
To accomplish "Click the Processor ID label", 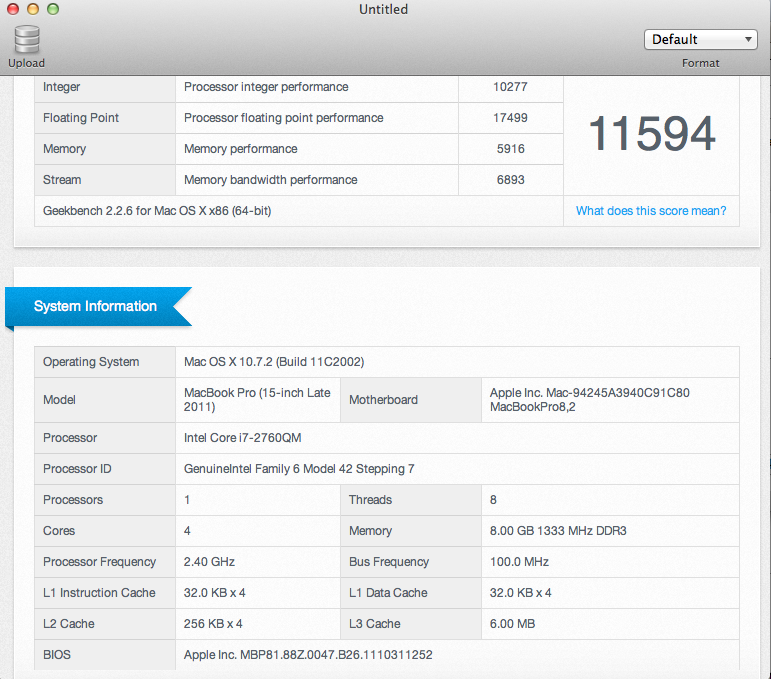I will click(x=77, y=469).
